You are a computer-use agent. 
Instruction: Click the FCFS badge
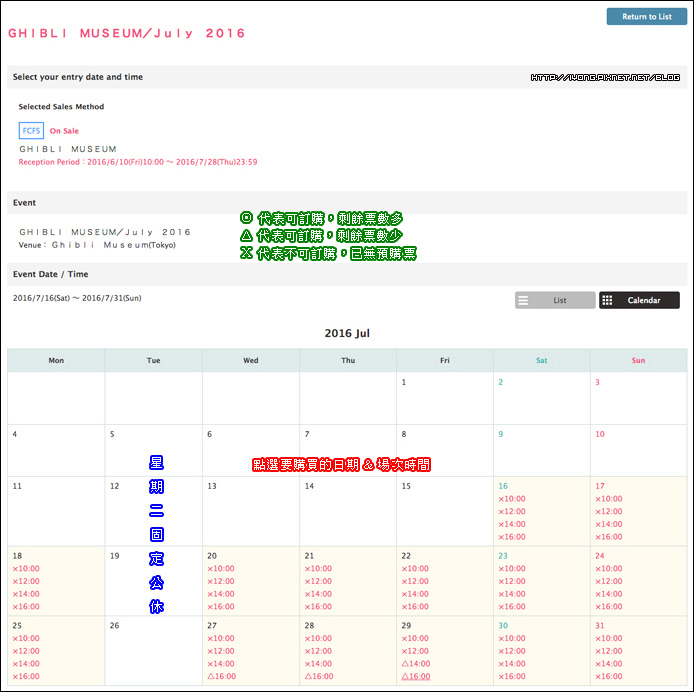click(31, 131)
